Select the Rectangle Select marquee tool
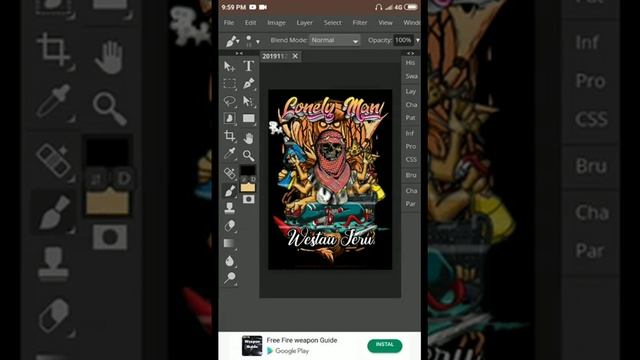Screen dimensions: 640x360 pyautogui.click(x=230, y=84)
